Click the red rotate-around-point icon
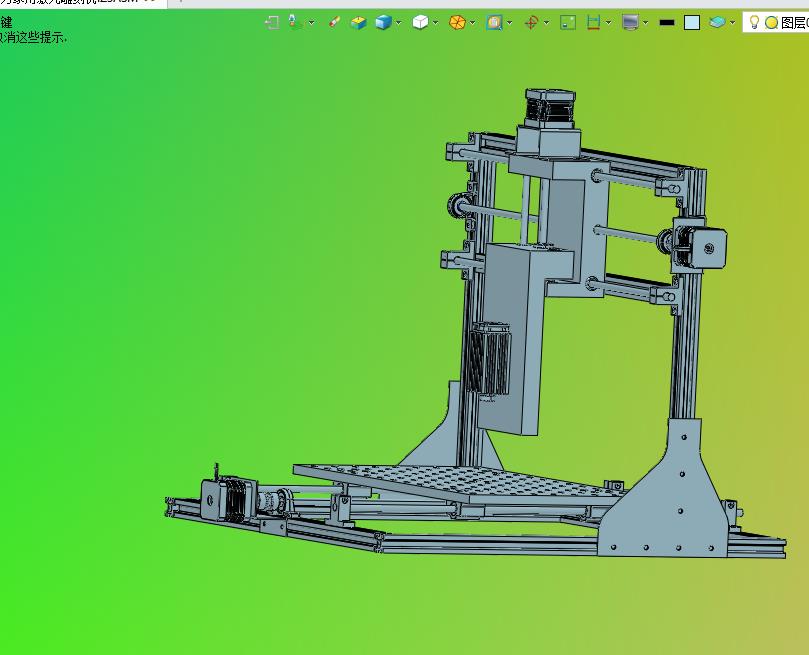 coord(531,22)
